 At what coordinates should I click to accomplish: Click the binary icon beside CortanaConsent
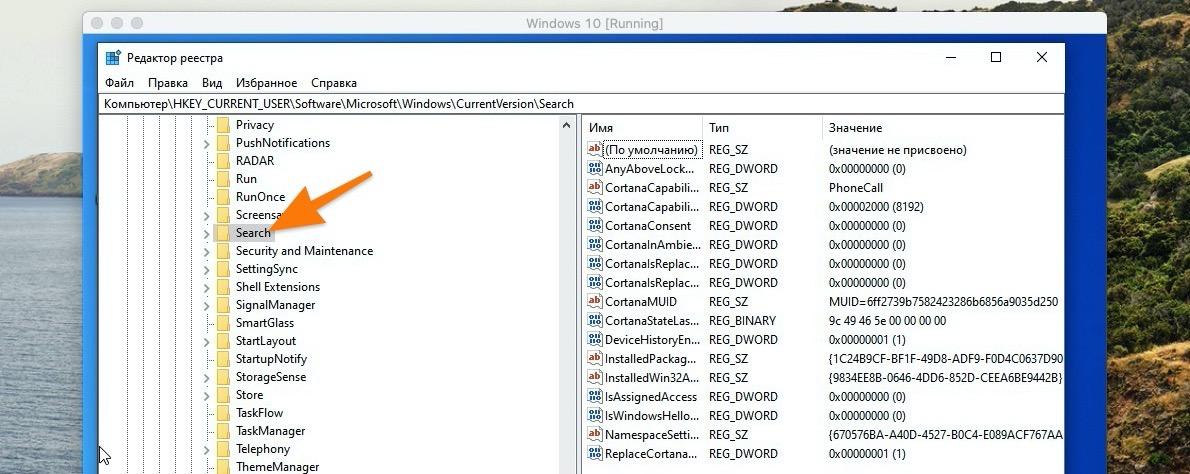click(x=595, y=225)
